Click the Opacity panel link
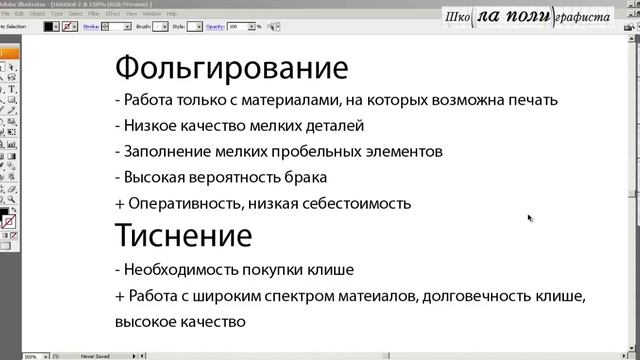Viewport: 640px width, 360px height. tap(215, 27)
